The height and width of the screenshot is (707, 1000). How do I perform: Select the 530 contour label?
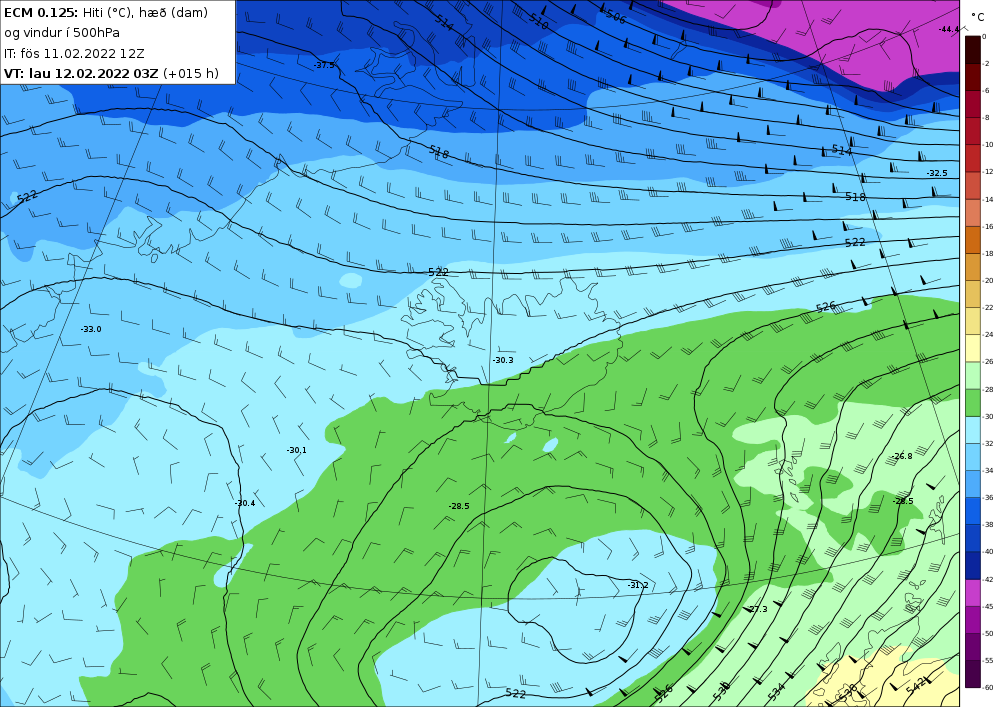[x=722, y=690]
